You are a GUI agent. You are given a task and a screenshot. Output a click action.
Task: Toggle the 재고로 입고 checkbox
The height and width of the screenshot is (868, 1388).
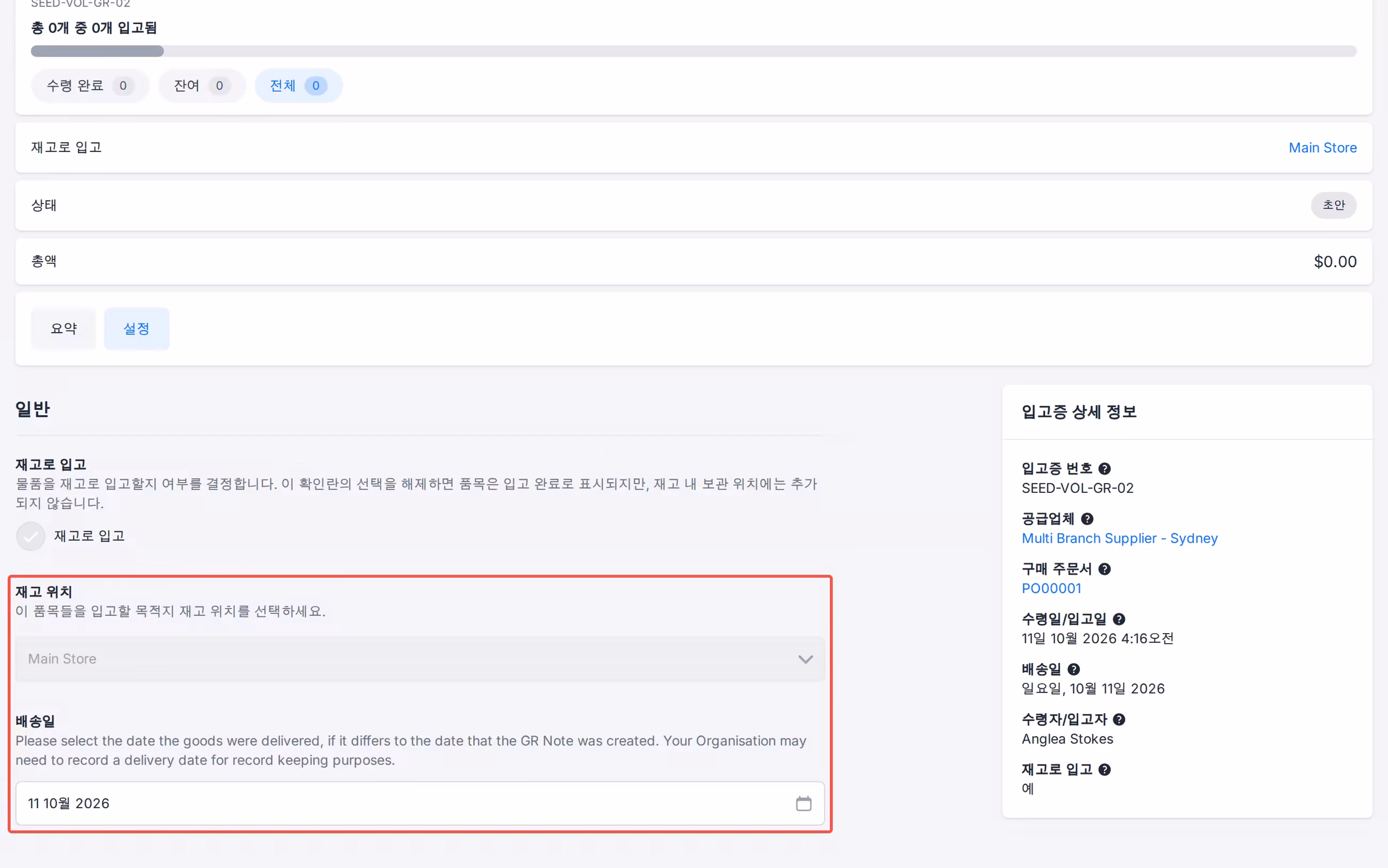click(30, 536)
